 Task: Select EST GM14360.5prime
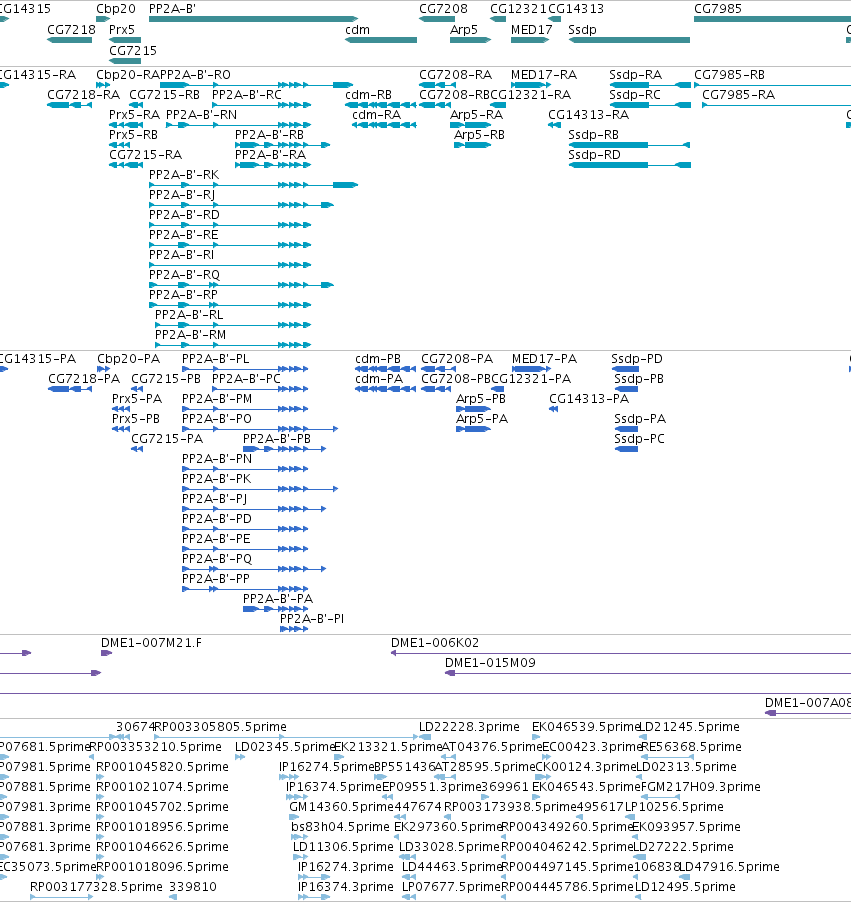click(x=340, y=807)
